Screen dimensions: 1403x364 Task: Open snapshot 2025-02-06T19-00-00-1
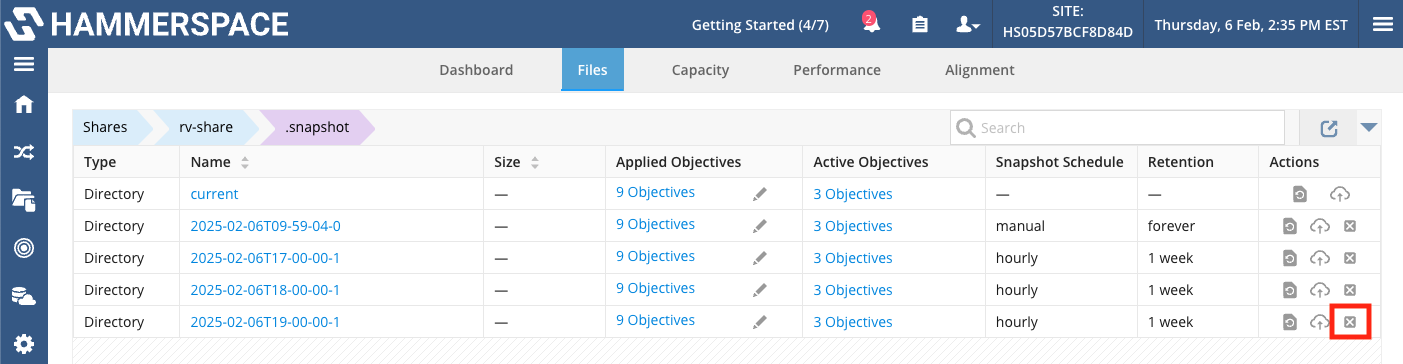265,322
